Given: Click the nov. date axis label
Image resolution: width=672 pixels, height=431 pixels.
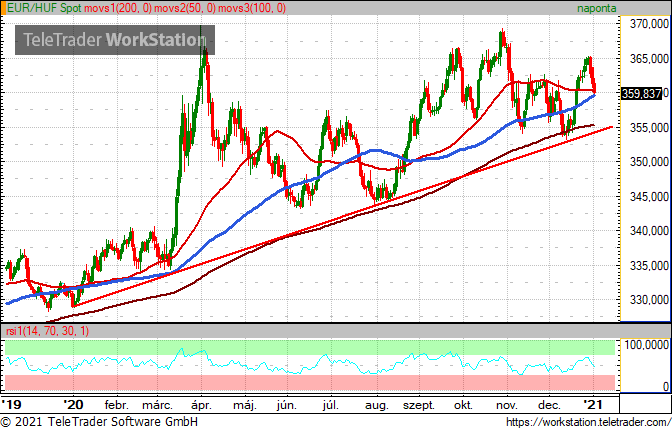Looking at the screenshot, I should (507, 405).
